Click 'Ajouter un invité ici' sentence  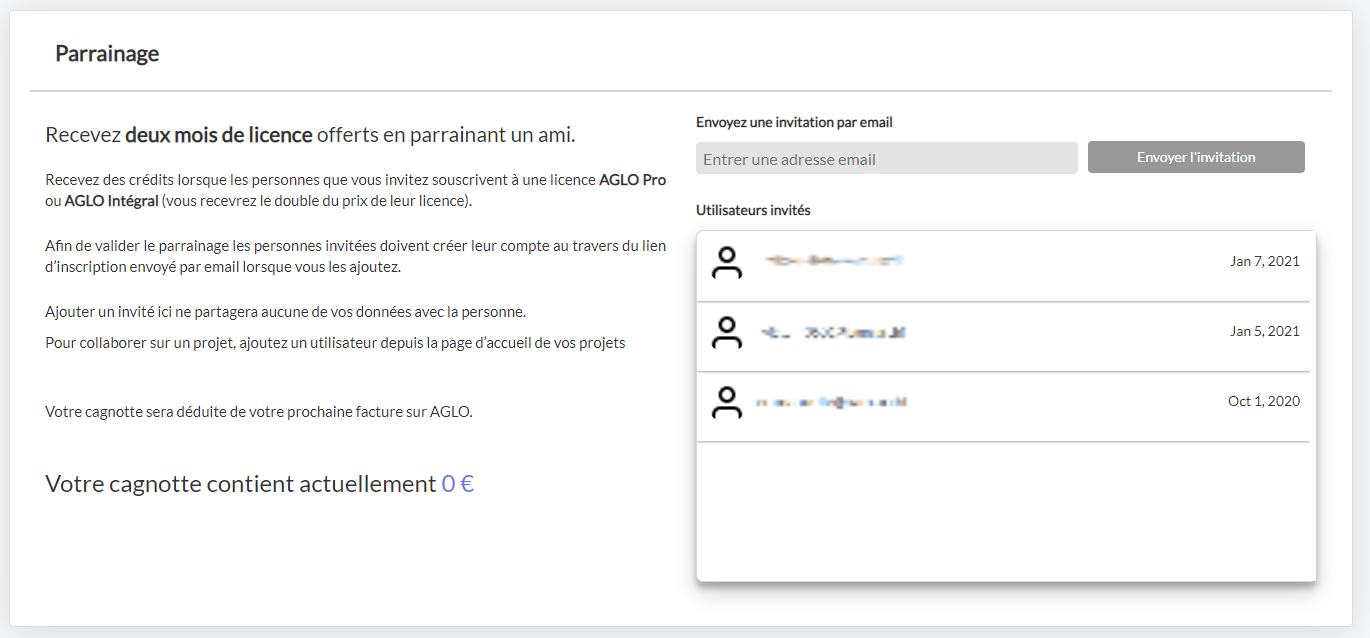pos(285,311)
